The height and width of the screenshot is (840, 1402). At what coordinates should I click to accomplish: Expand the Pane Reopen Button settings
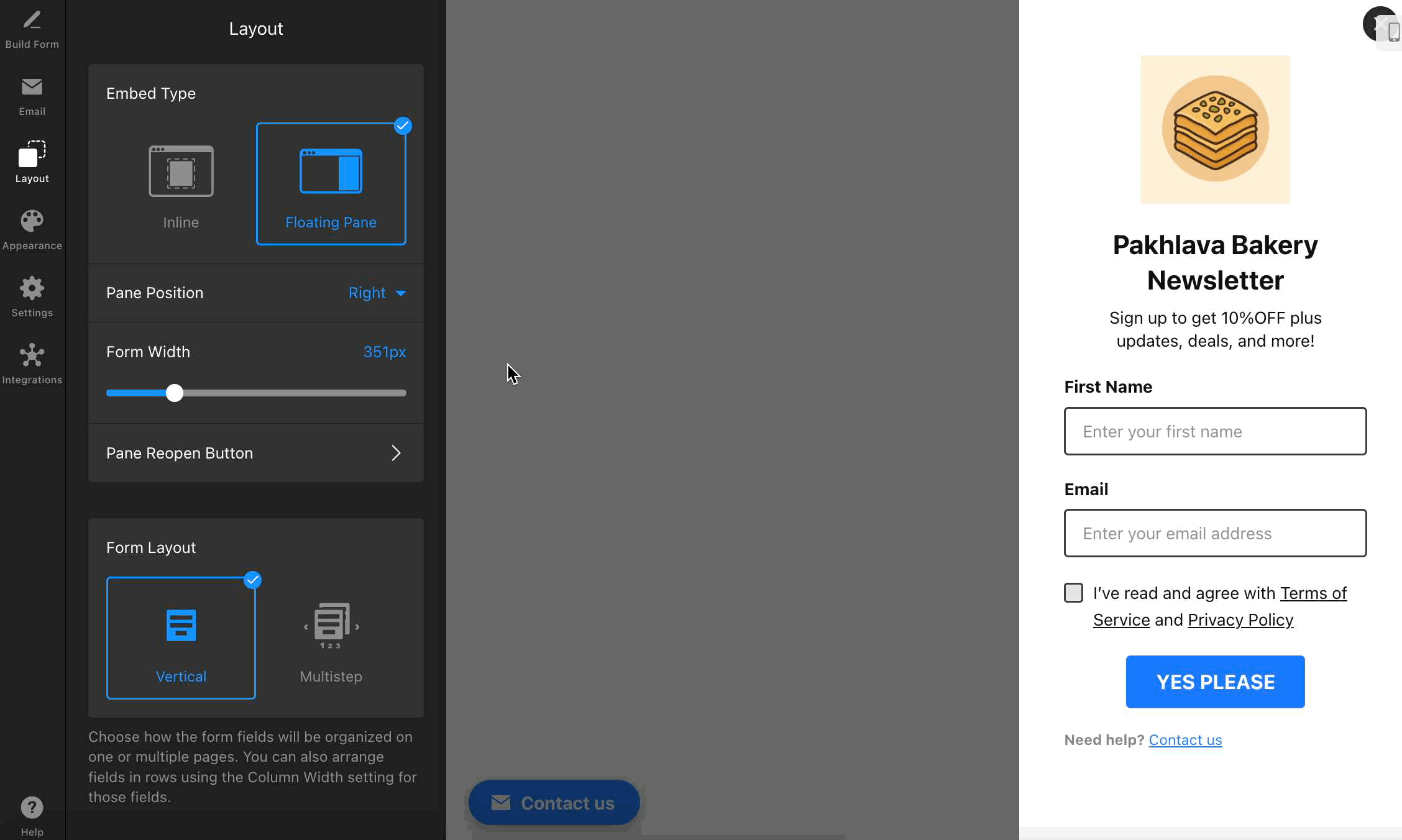pyautogui.click(x=255, y=453)
